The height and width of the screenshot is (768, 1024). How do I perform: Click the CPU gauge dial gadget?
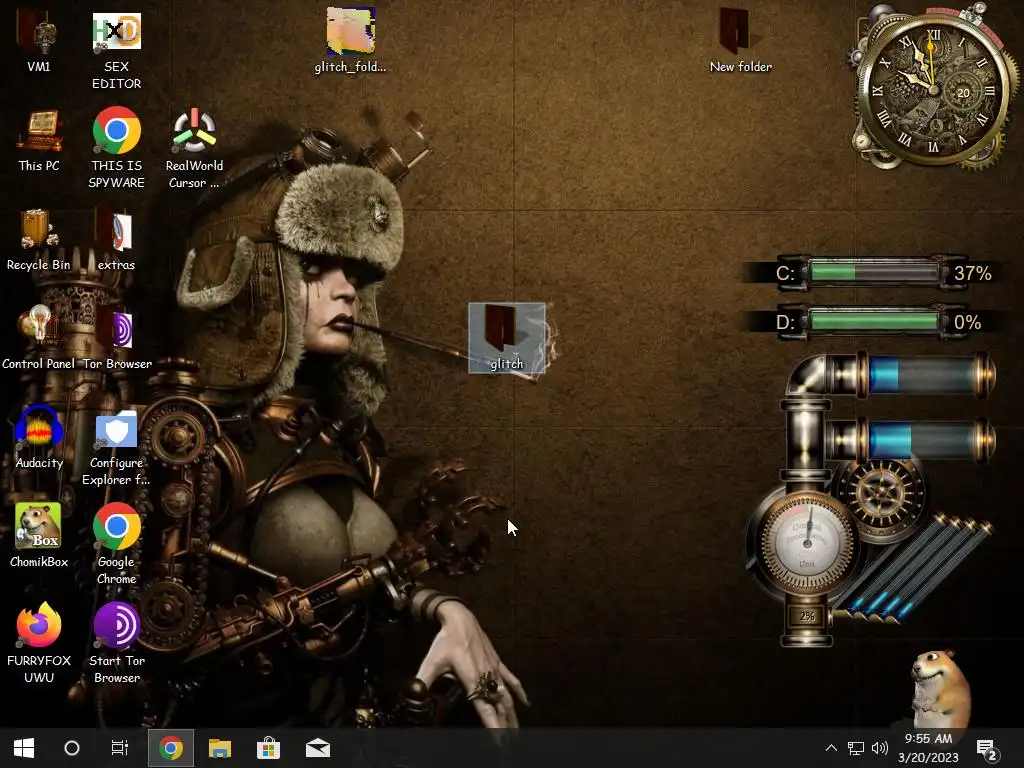pyautogui.click(x=807, y=542)
